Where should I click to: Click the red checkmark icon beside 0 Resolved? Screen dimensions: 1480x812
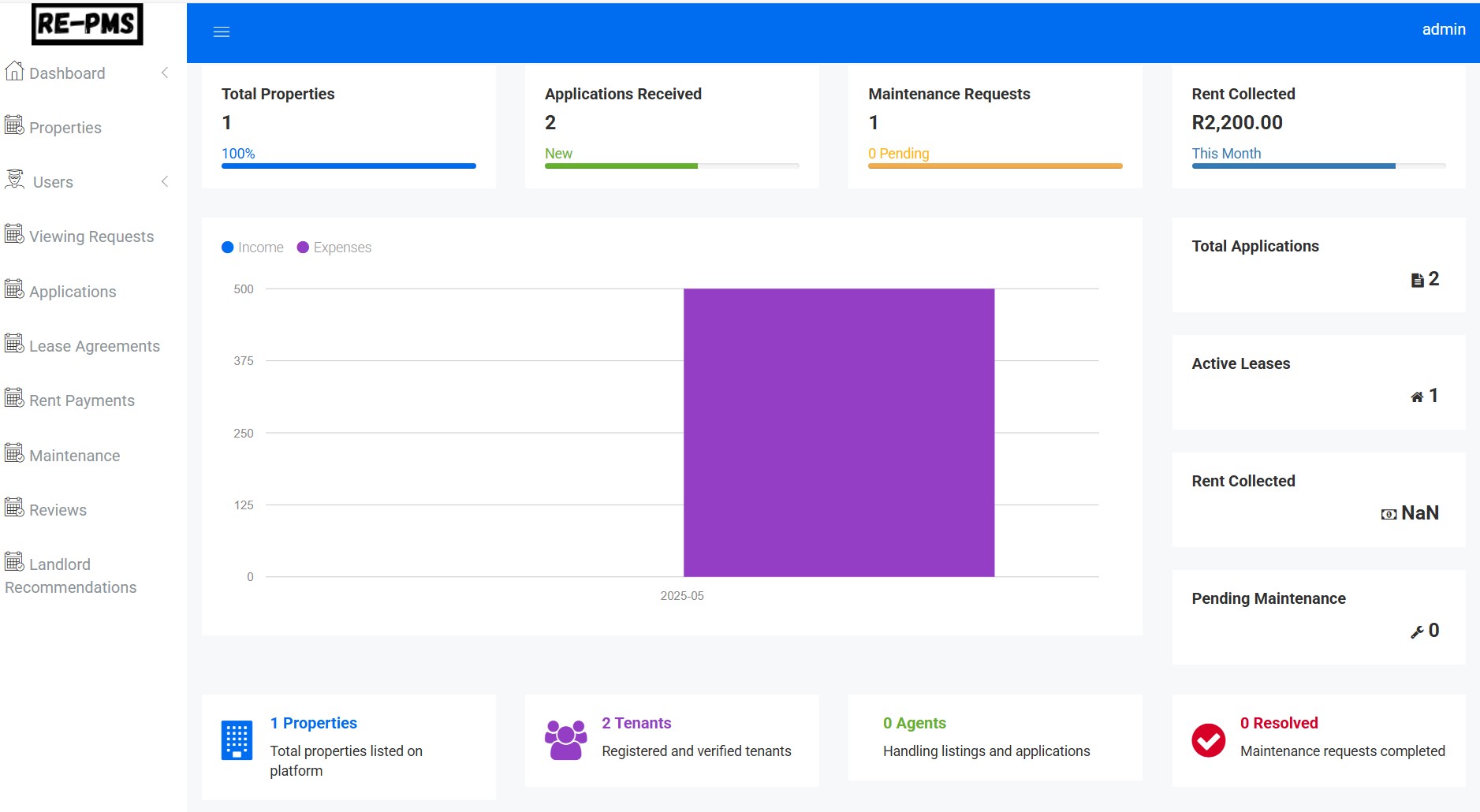[1210, 739]
